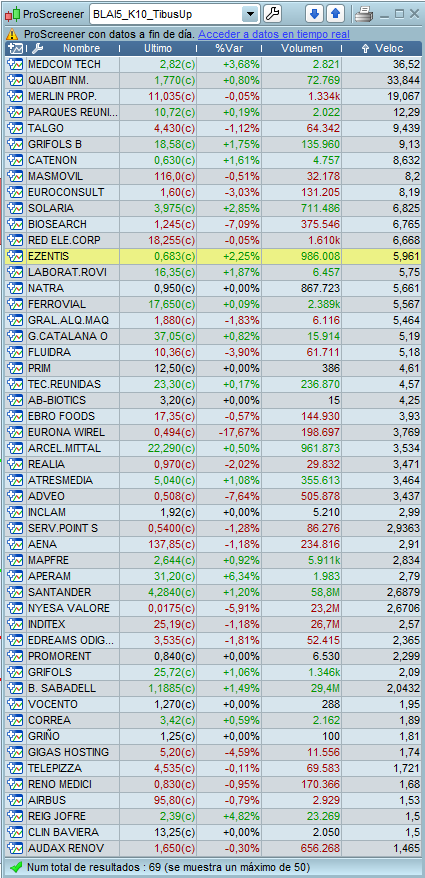Screen dimensions: 425x878
Task: Sort by the Volumen column header
Action: (302, 49)
